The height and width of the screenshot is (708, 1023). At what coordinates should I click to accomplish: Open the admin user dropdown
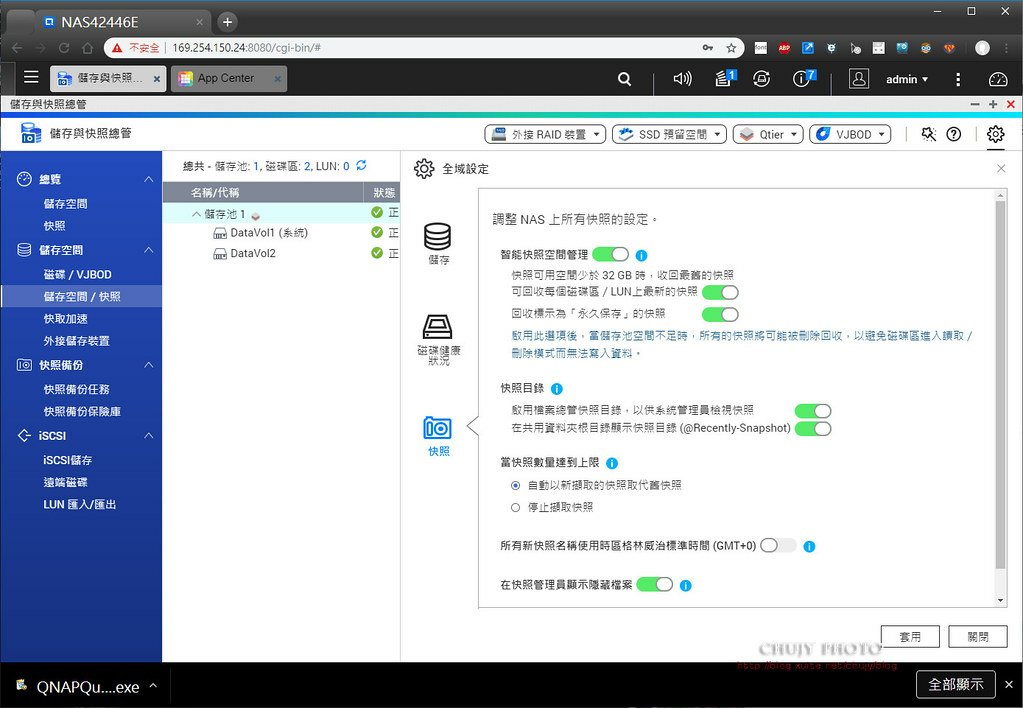pyautogui.click(x=906, y=79)
